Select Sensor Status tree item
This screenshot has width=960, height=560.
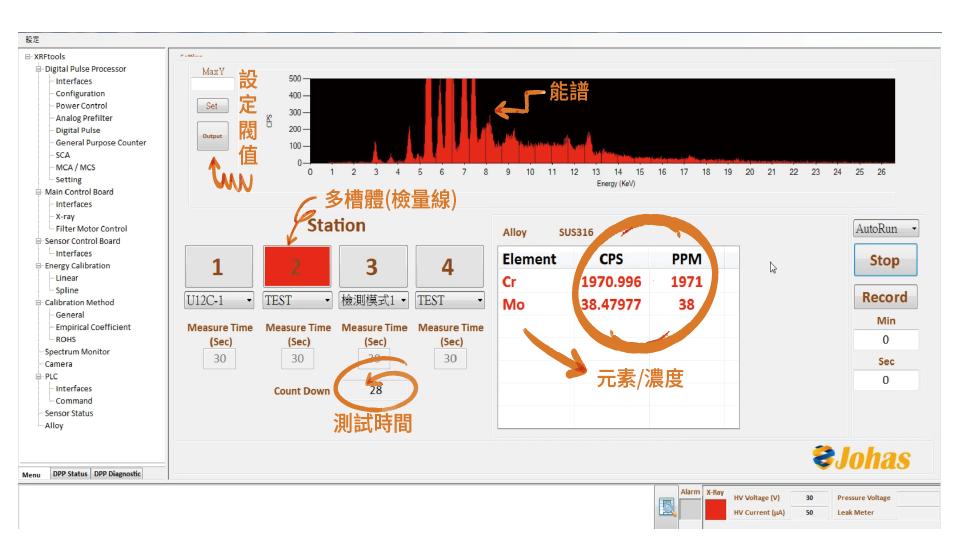click(x=69, y=413)
